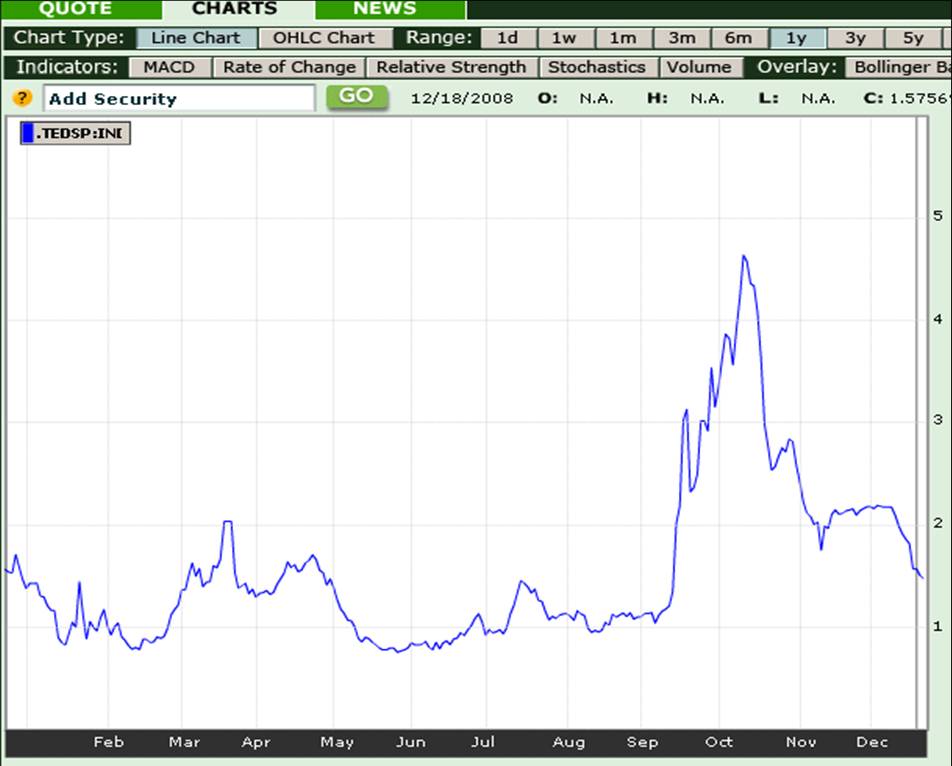Image resolution: width=952 pixels, height=766 pixels.
Task: Click the May label on time axis
Action: (x=337, y=742)
